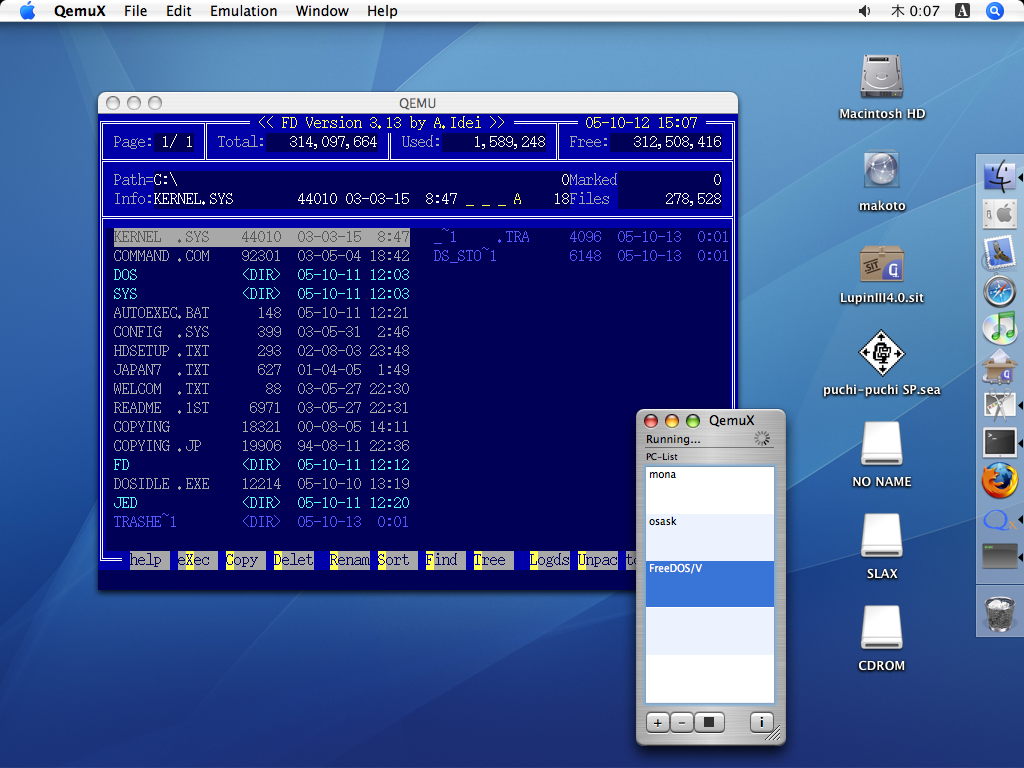Click the COMMAND.COM file row

click(261, 256)
